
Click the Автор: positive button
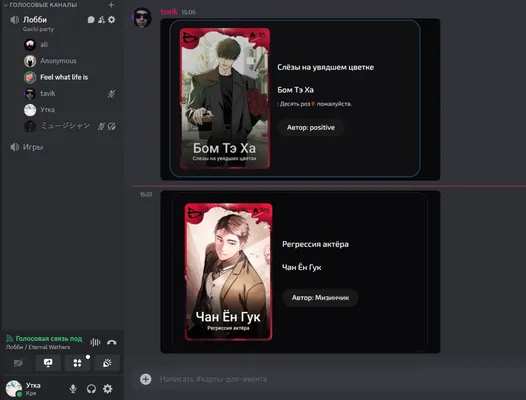(x=311, y=128)
